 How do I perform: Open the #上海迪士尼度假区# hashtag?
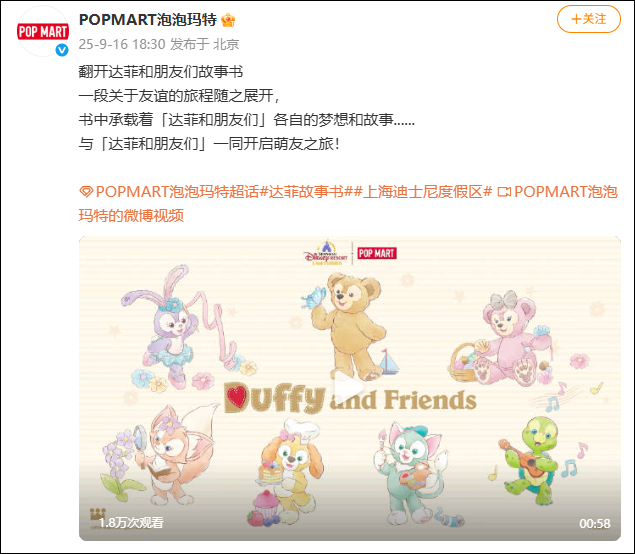(x=422, y=192)
